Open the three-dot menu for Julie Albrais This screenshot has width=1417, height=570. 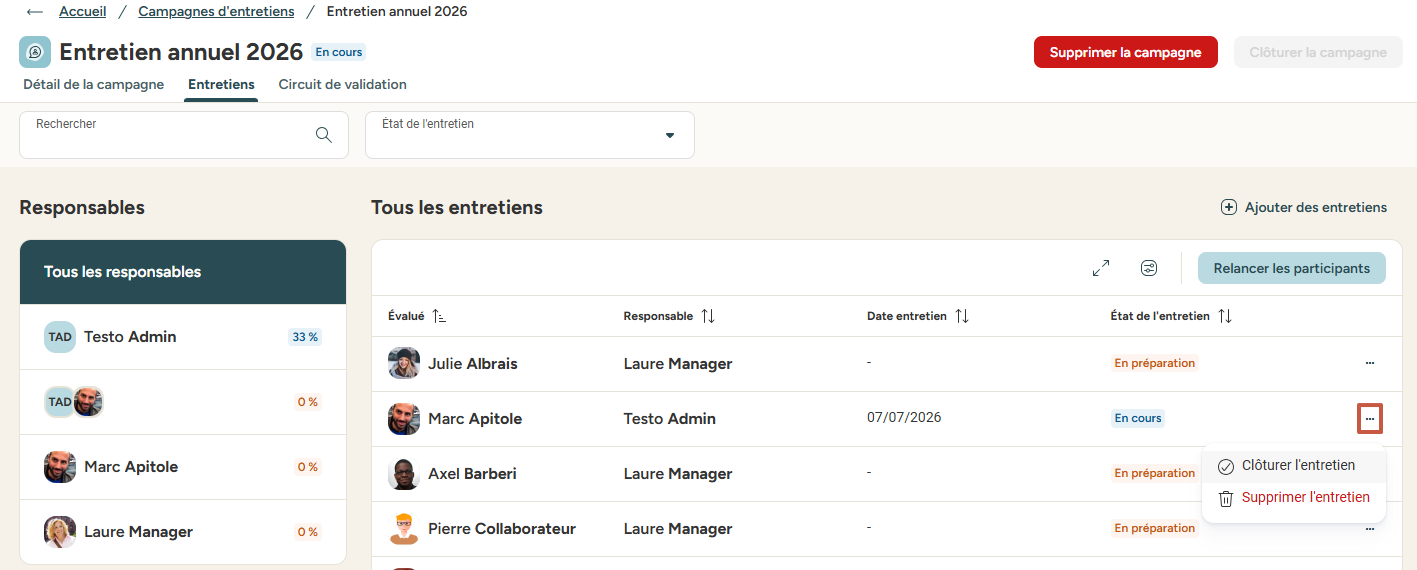click(1369, 363)
